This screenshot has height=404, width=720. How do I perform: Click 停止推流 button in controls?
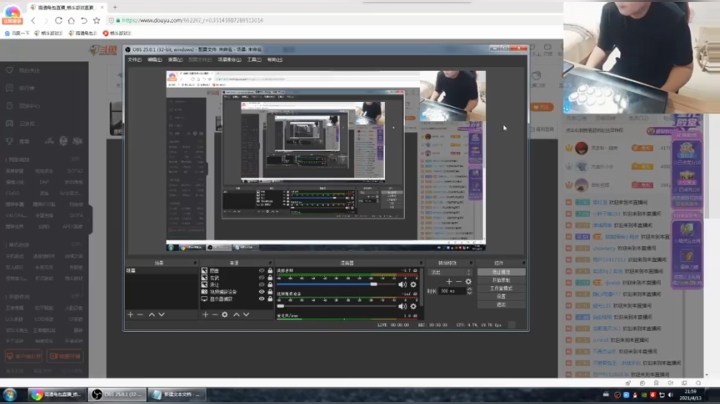[501, 272]
